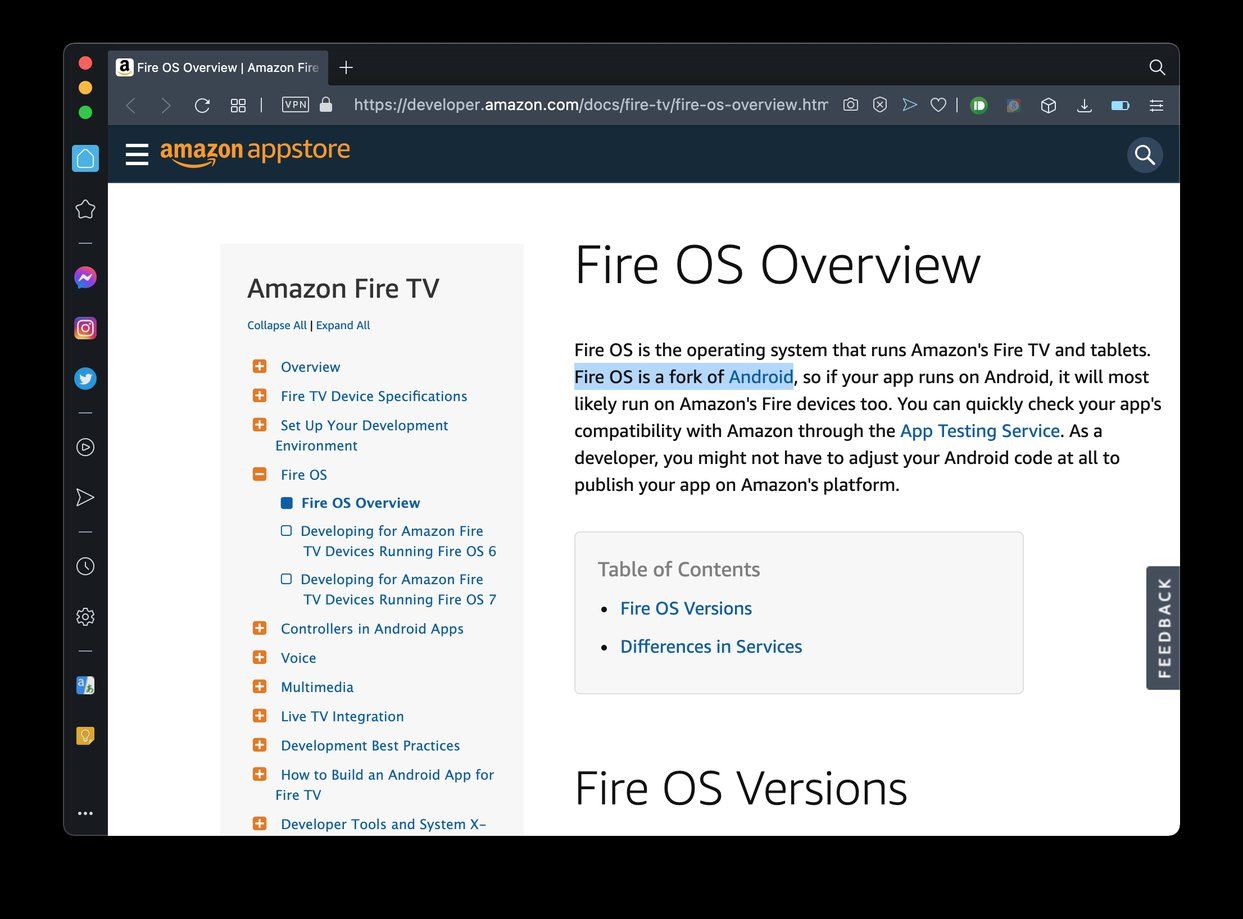This screenshot has width=1243, height=919.
Task: Bookmark the page with the heart icon
Action: click(938, 104)
